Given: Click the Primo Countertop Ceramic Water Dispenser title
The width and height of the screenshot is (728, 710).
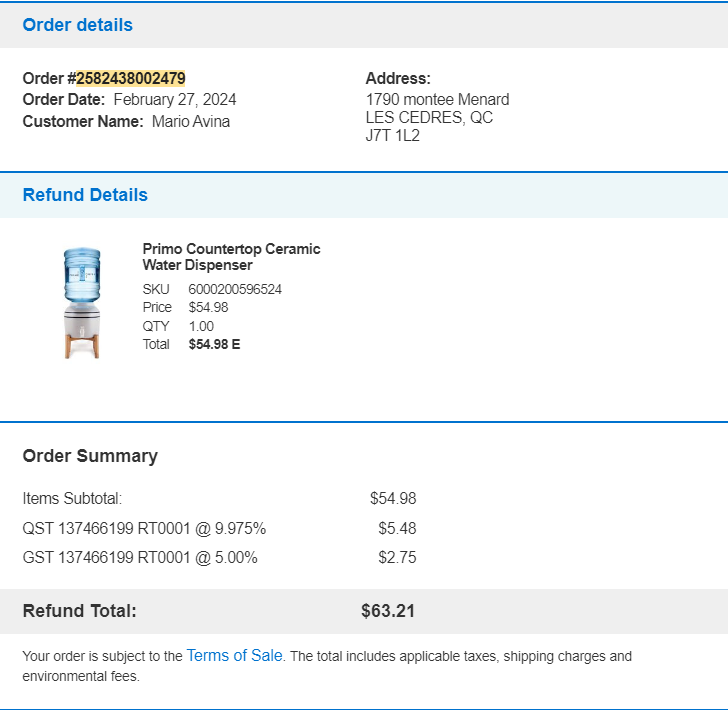Looking at the screenshot, I should 231,257.
